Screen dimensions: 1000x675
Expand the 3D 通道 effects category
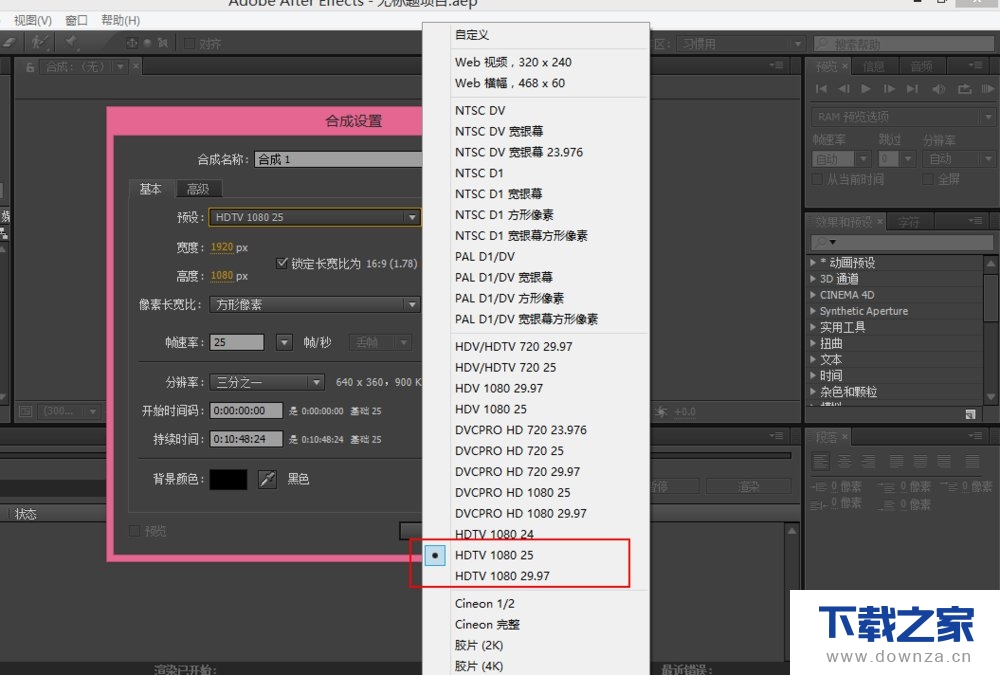813,279
